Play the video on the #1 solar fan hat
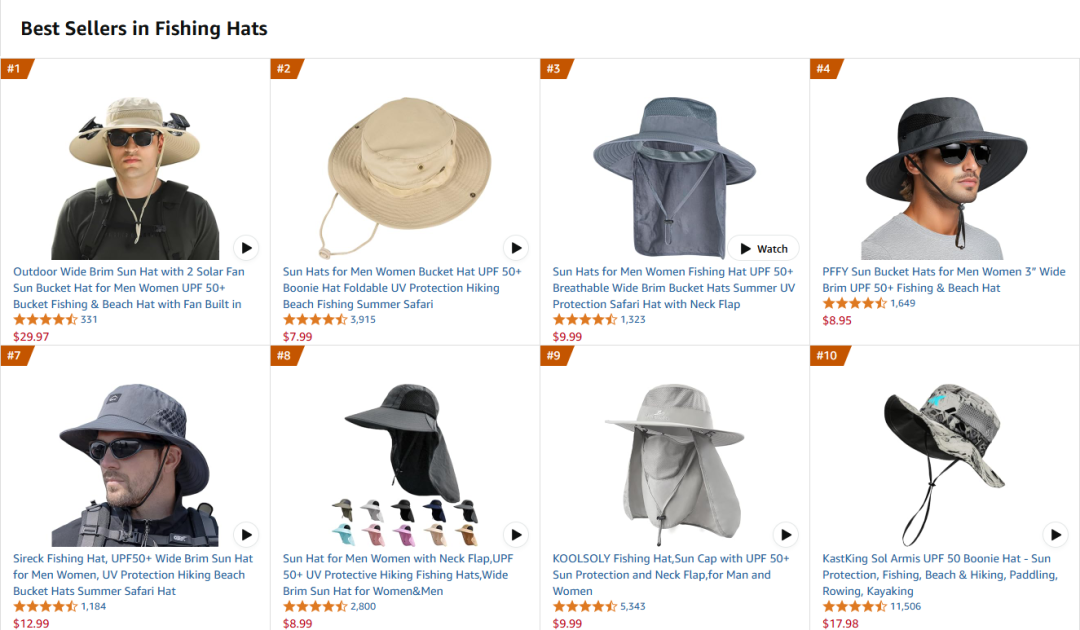 click(246, 247)
